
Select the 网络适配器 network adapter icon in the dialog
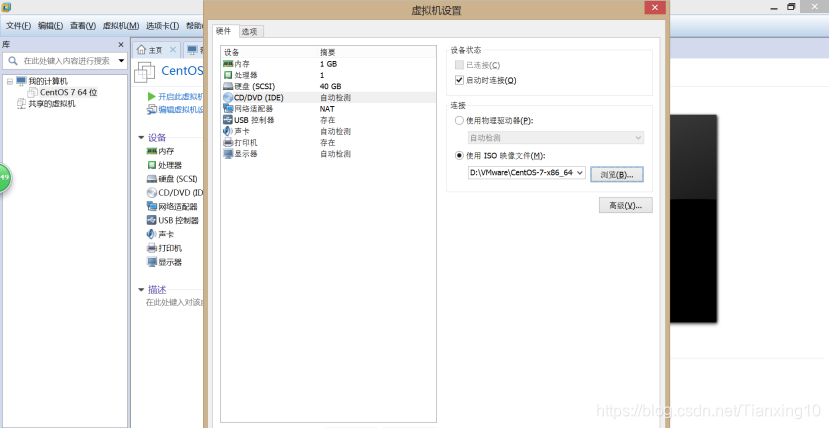coord(228,109)
